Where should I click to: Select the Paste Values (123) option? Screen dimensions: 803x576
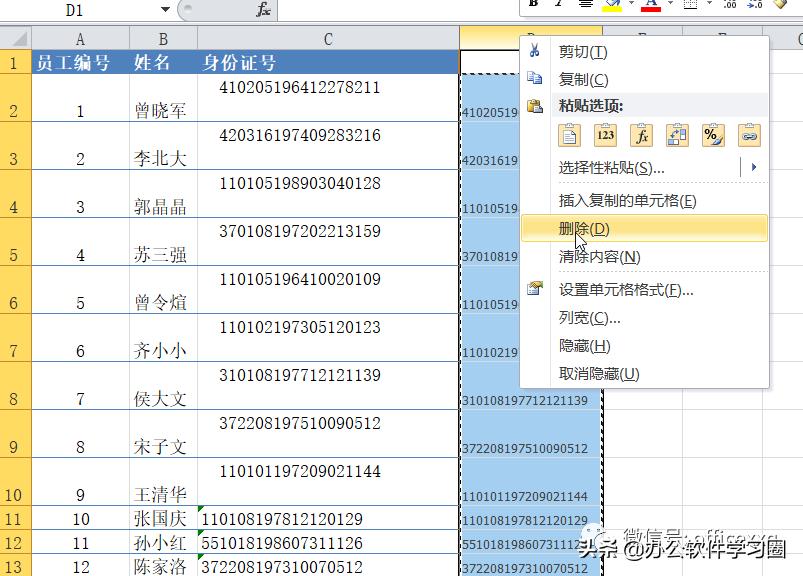point(606,135)
